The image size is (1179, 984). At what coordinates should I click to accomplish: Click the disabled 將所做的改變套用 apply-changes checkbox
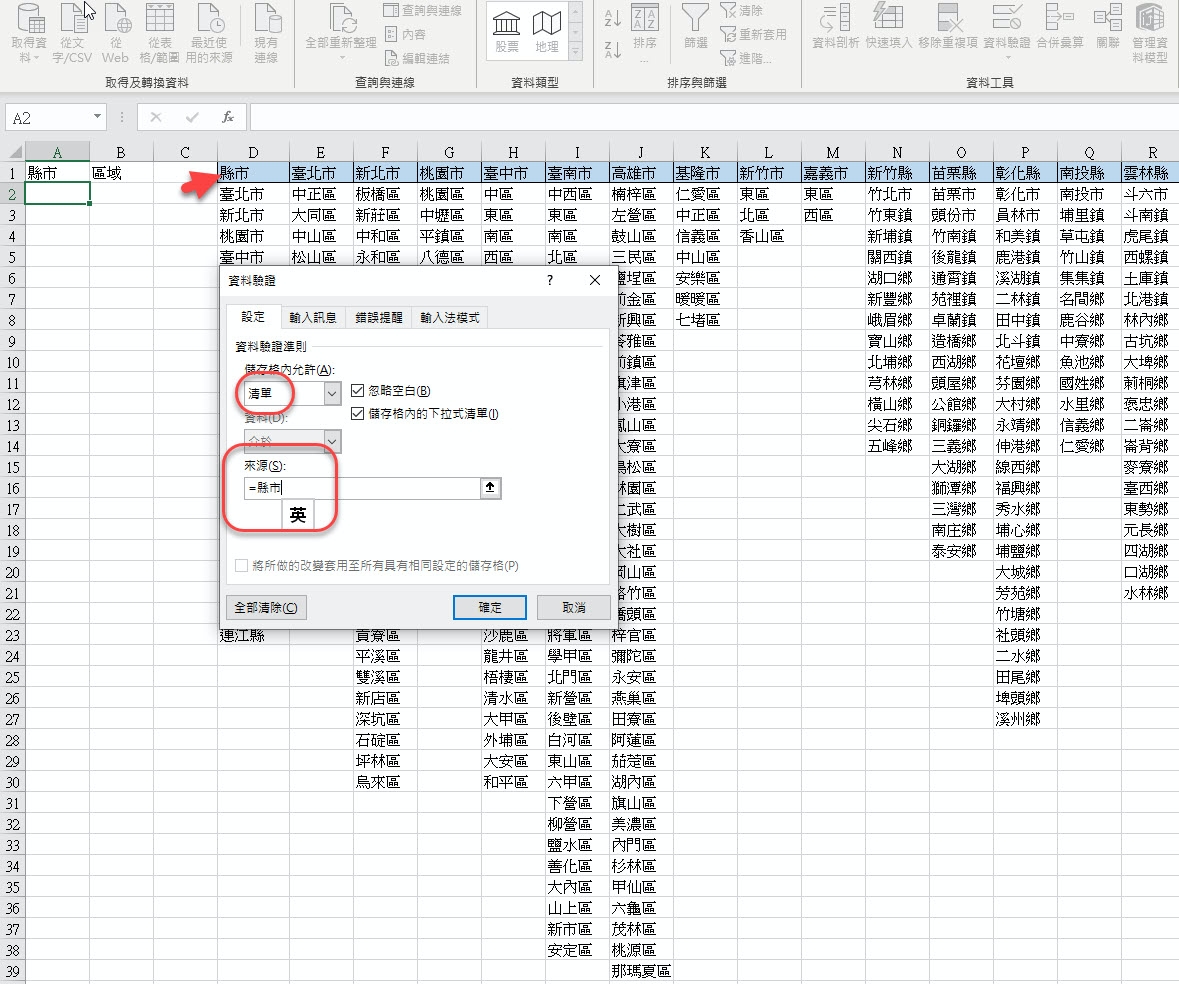click(241, 566)
